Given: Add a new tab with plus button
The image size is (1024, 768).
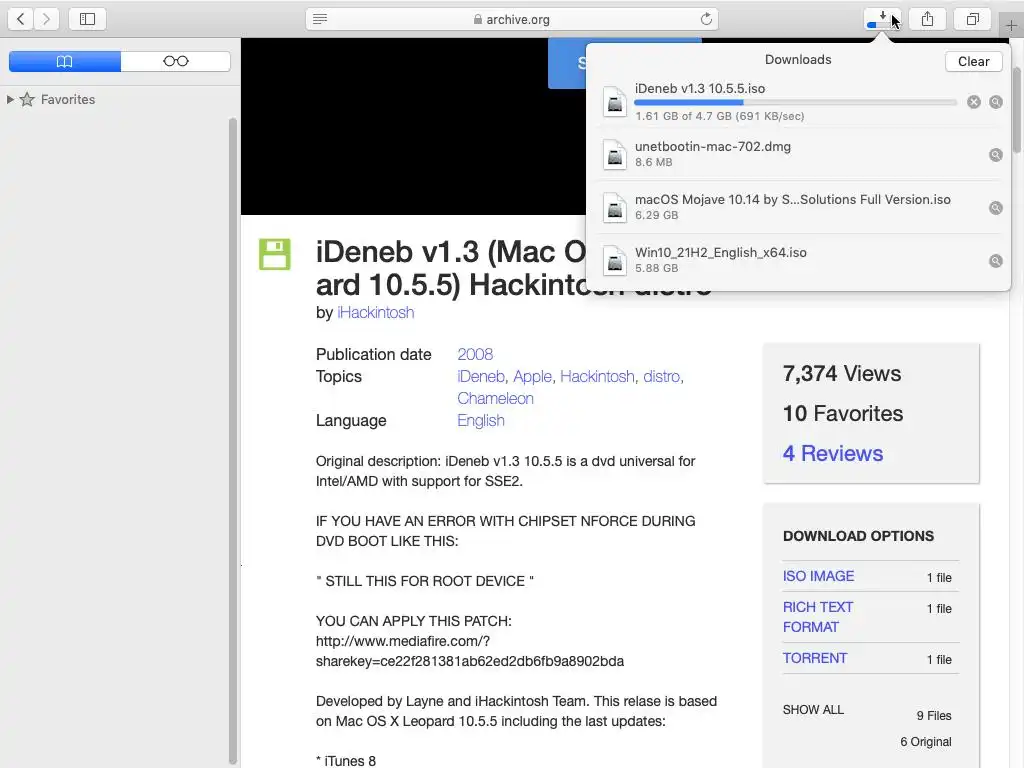Looking at the screenshot, I should coord(1011,25).
